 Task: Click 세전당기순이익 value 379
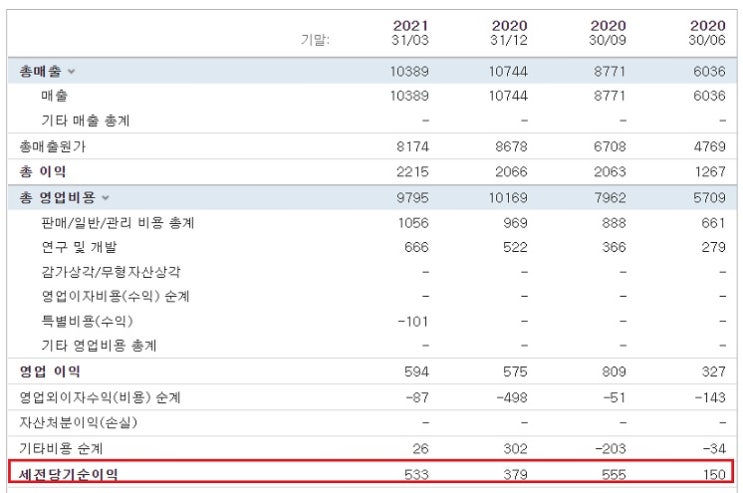coord(516,475)
